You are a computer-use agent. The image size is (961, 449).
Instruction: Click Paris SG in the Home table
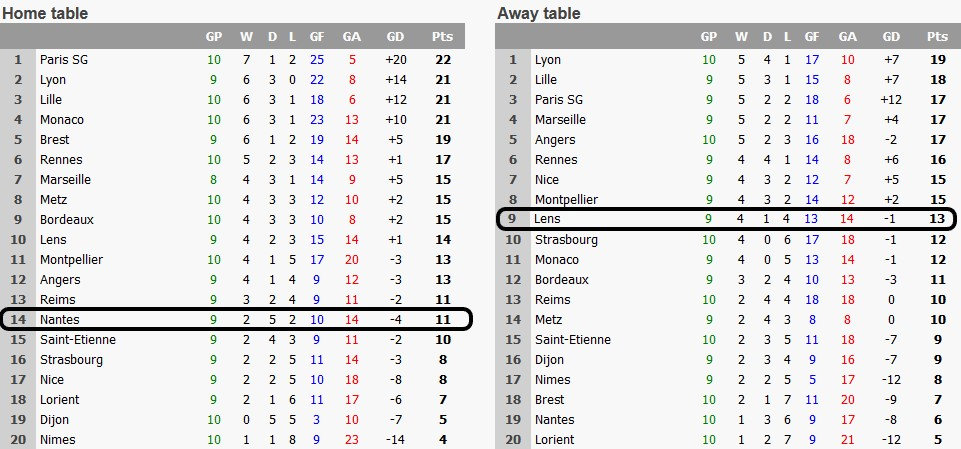[x=62, y=60]
